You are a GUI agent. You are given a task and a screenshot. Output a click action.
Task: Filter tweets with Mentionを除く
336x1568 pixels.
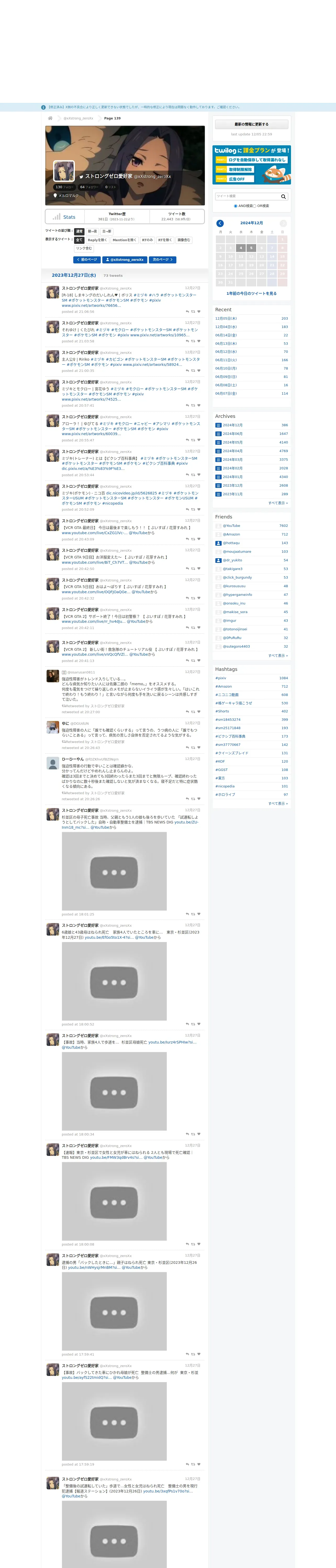124,240
